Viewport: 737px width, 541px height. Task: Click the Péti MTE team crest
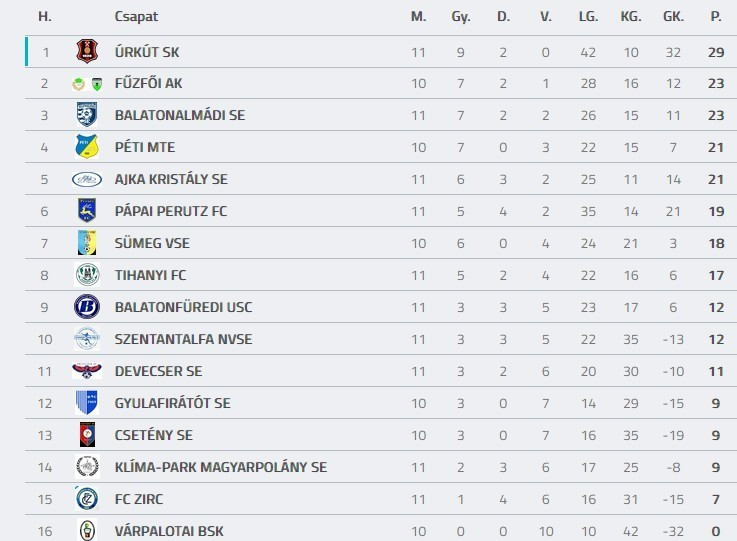[x=87, y=147]
